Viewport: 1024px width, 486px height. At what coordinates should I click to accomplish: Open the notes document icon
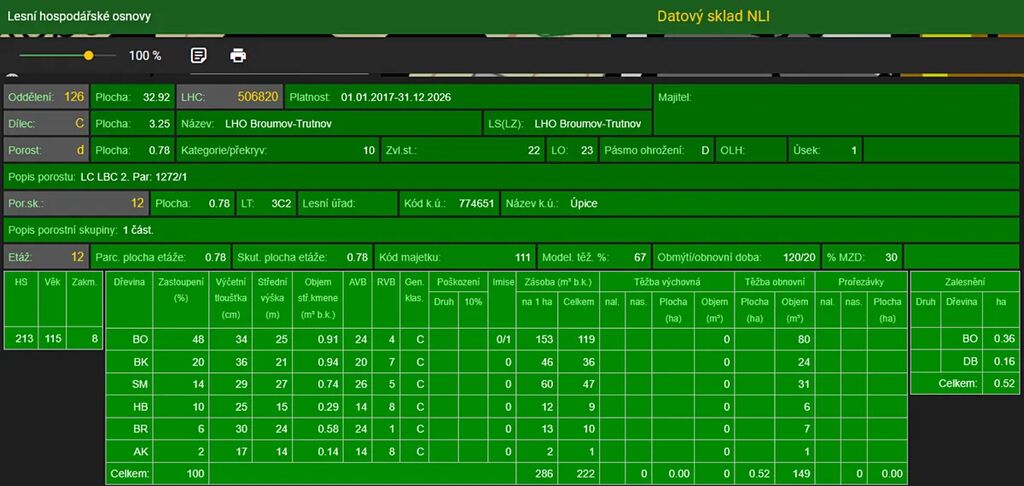tap(199, 55)
